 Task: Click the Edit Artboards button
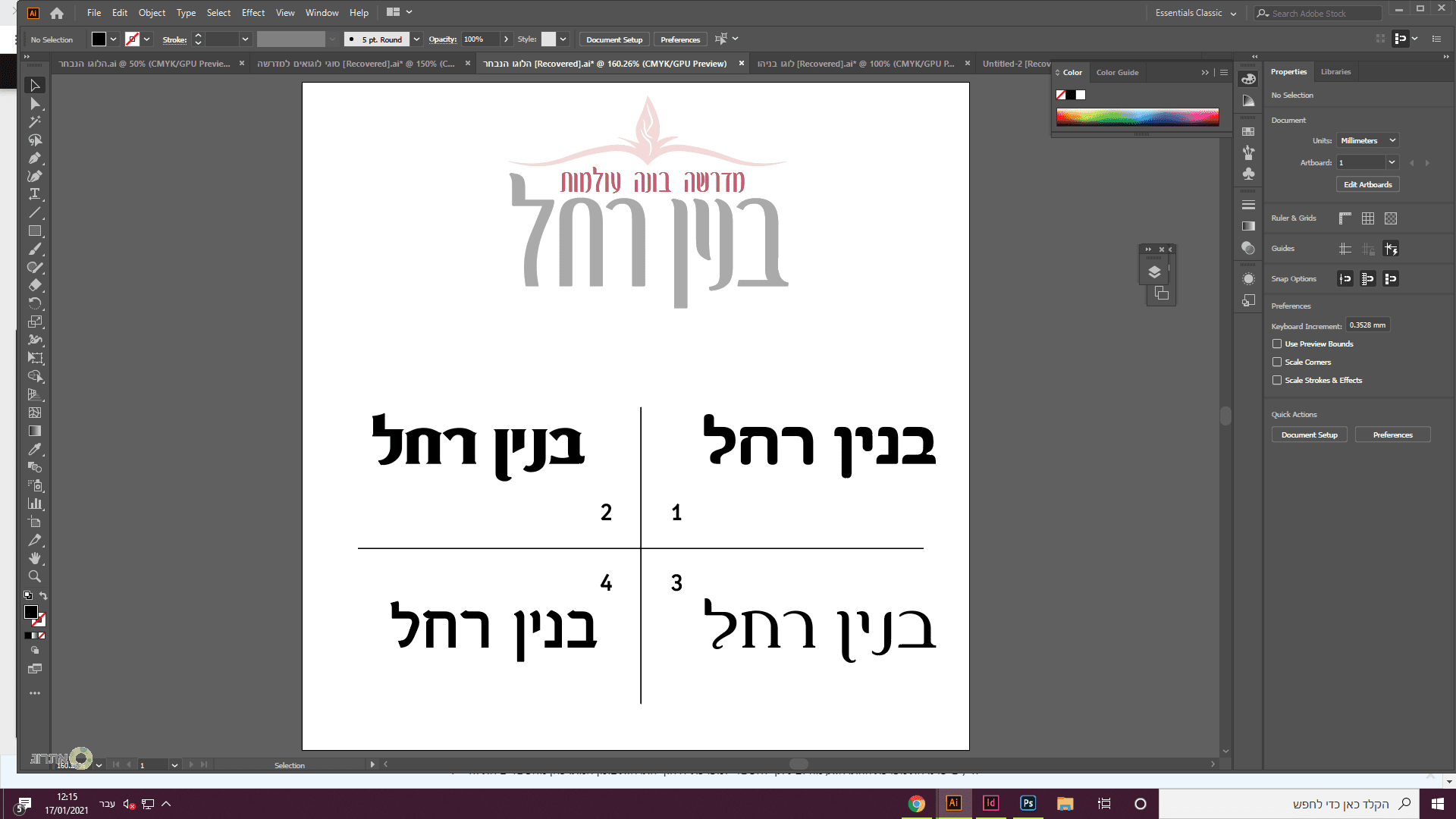tap(1367, 184)
